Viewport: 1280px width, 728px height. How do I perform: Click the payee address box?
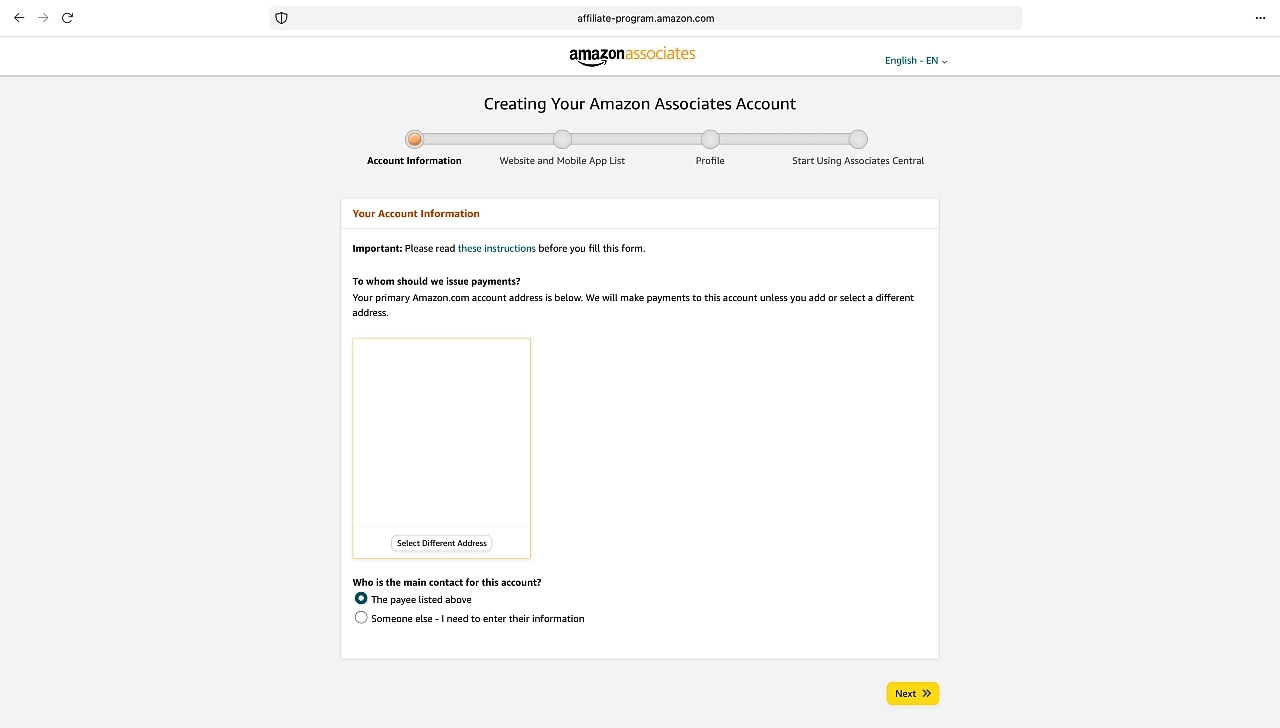coord(441,432)
